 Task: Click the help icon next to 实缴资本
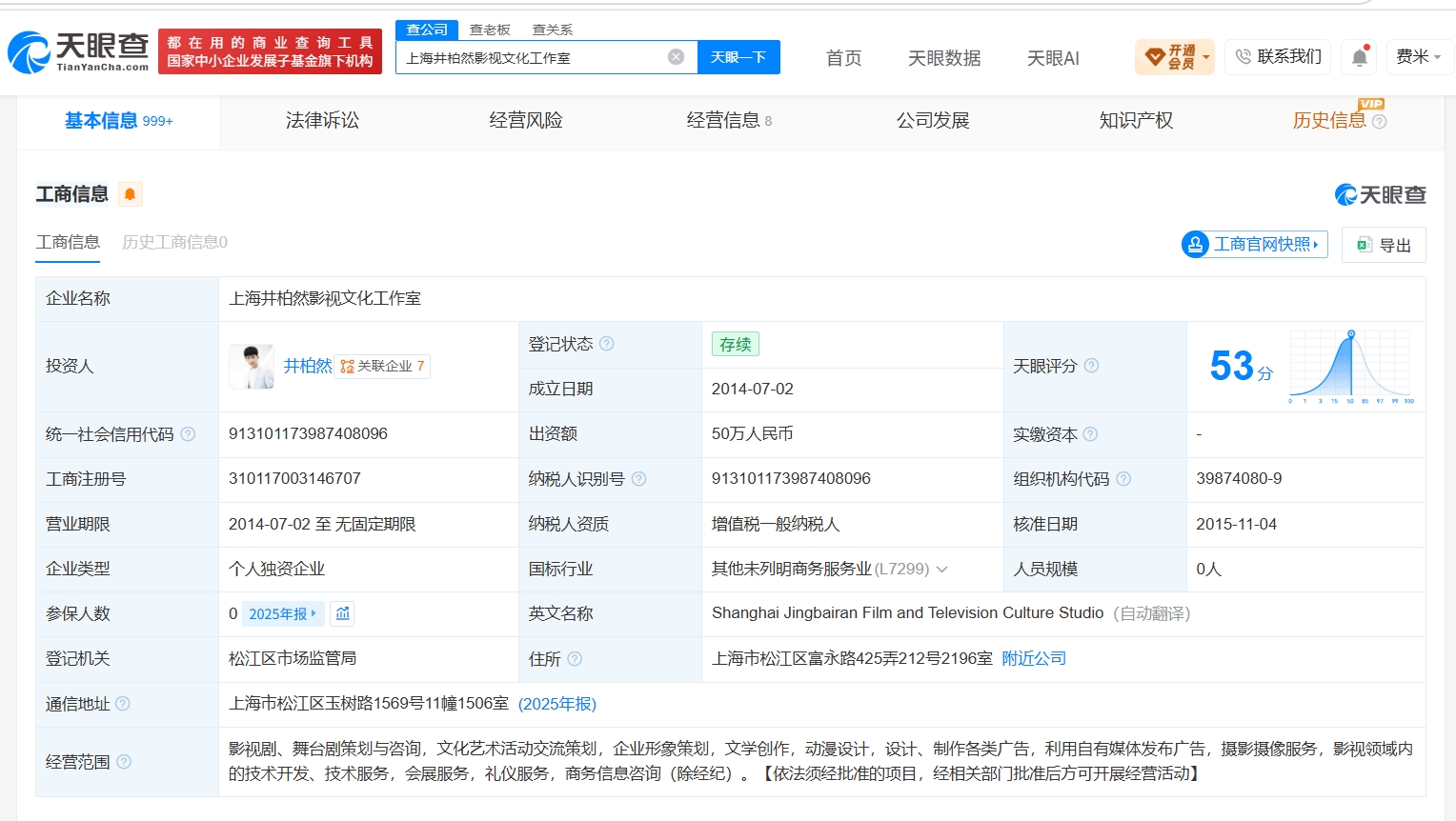pyautogui.click(x=1090, y=434)
